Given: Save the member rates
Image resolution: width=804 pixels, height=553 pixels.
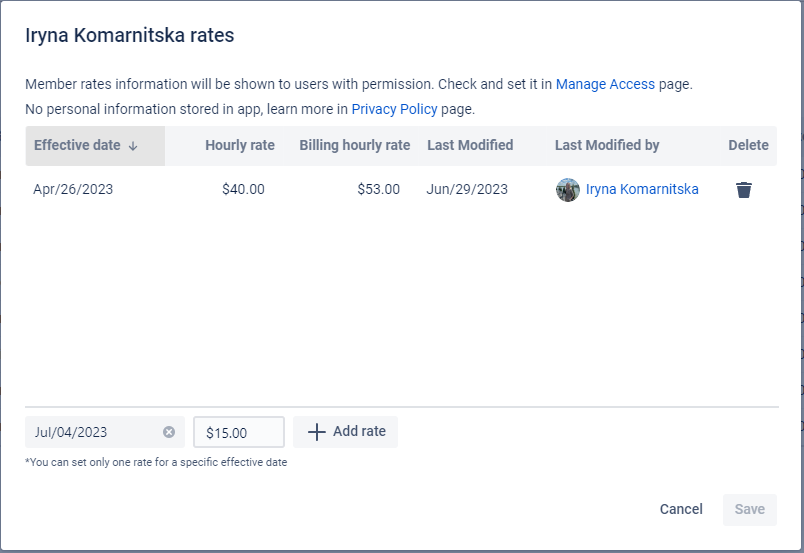Looking at the screenshot, I should click(x=750, y=509).
